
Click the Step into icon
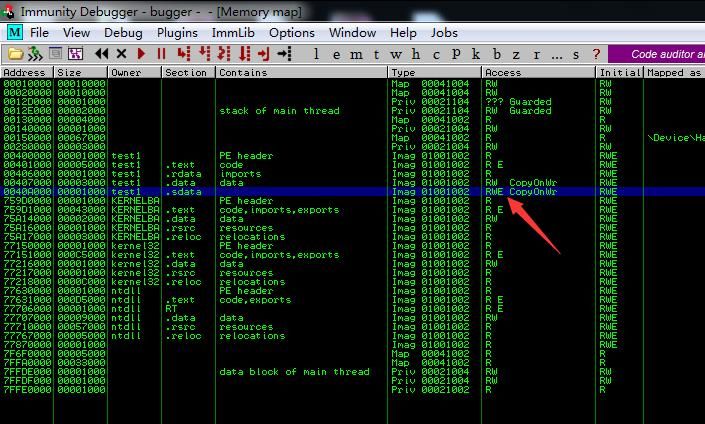(x=183, y=54)
